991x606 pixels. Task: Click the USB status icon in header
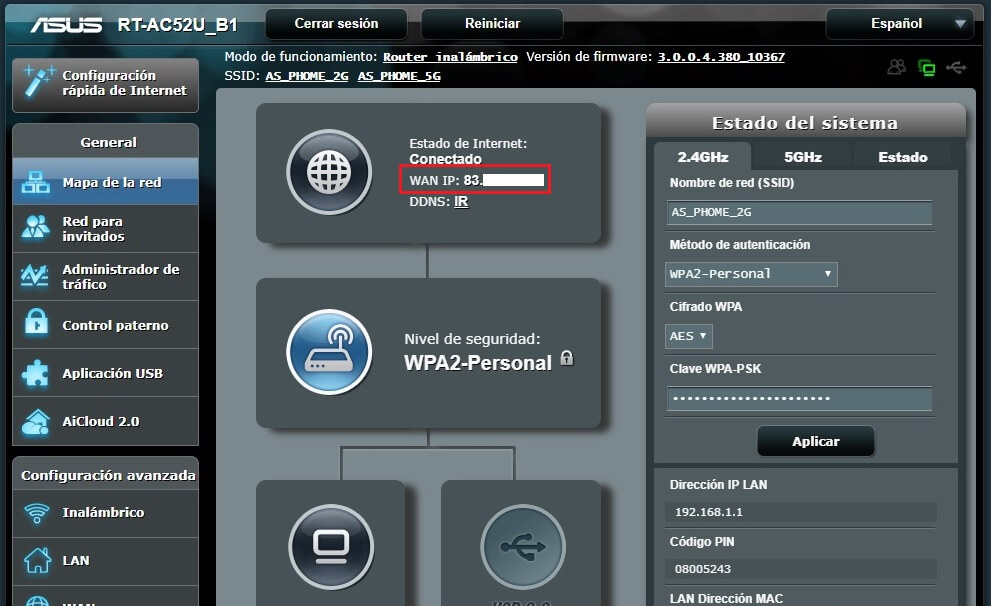(956, 67)
